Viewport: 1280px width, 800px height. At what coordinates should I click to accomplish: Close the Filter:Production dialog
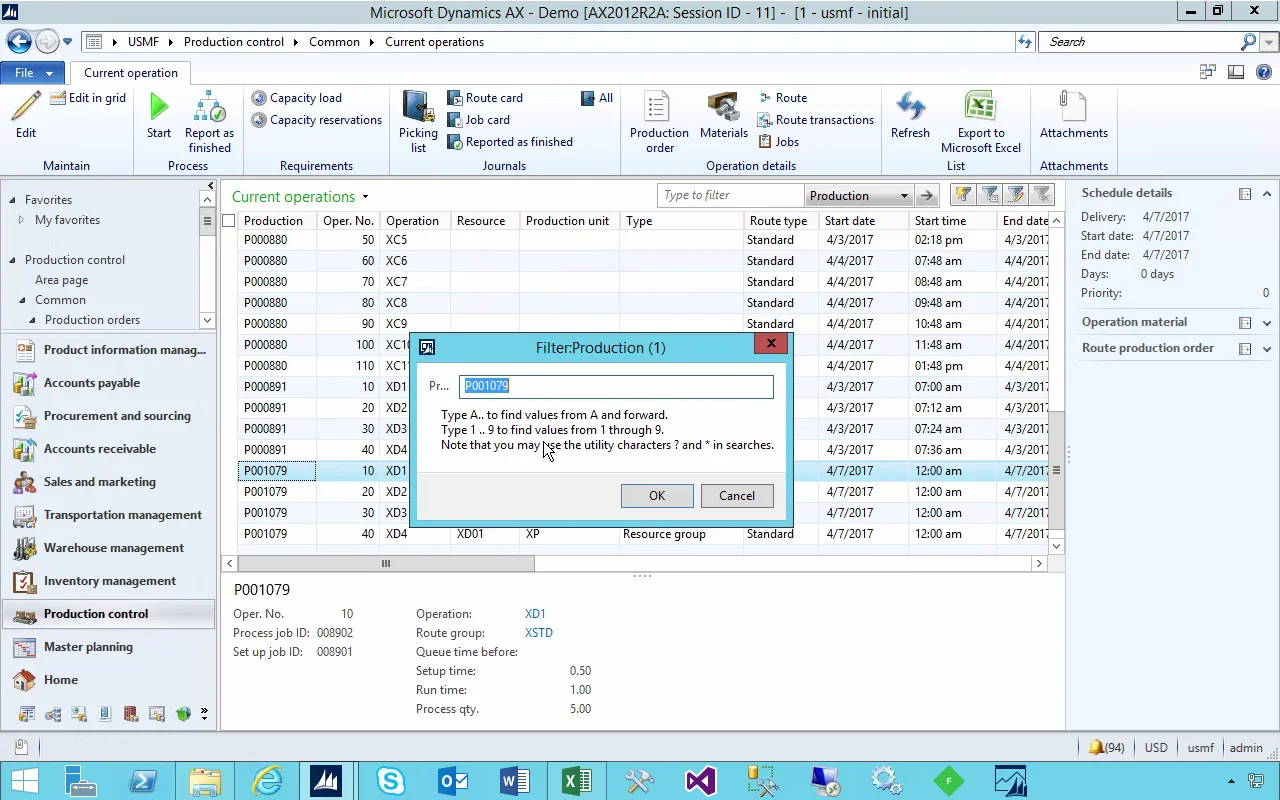point(771,344)
